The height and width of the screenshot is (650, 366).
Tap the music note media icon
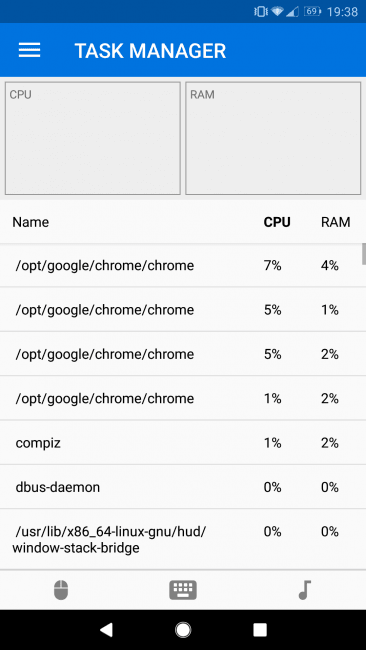(305, 589)
